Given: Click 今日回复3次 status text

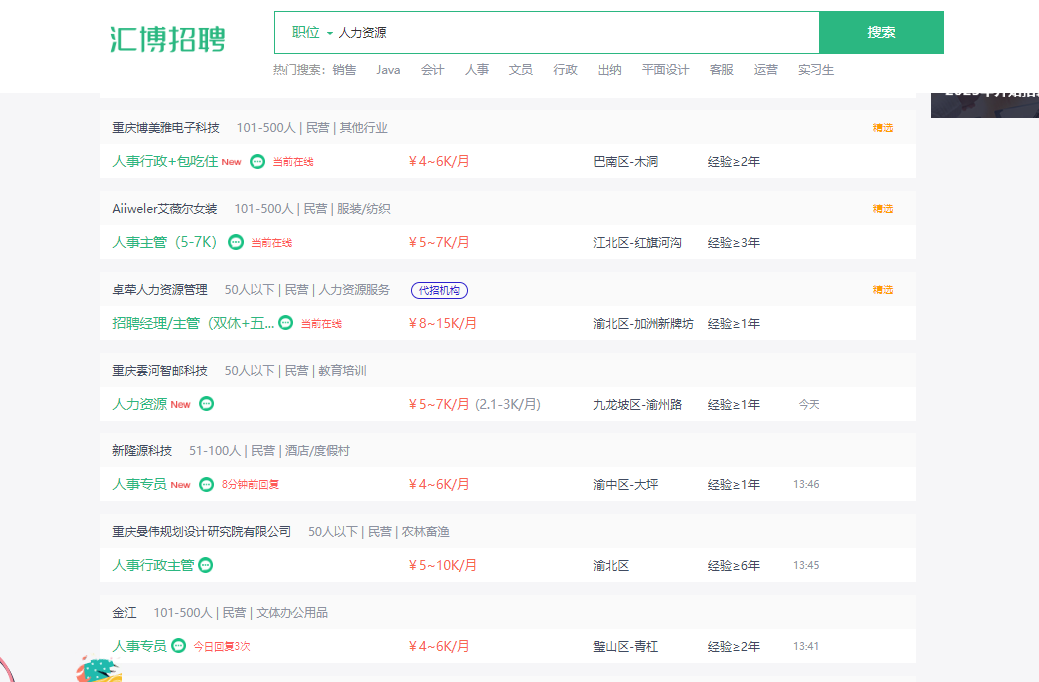Looking at the screenshot, I should coord(222,646).
